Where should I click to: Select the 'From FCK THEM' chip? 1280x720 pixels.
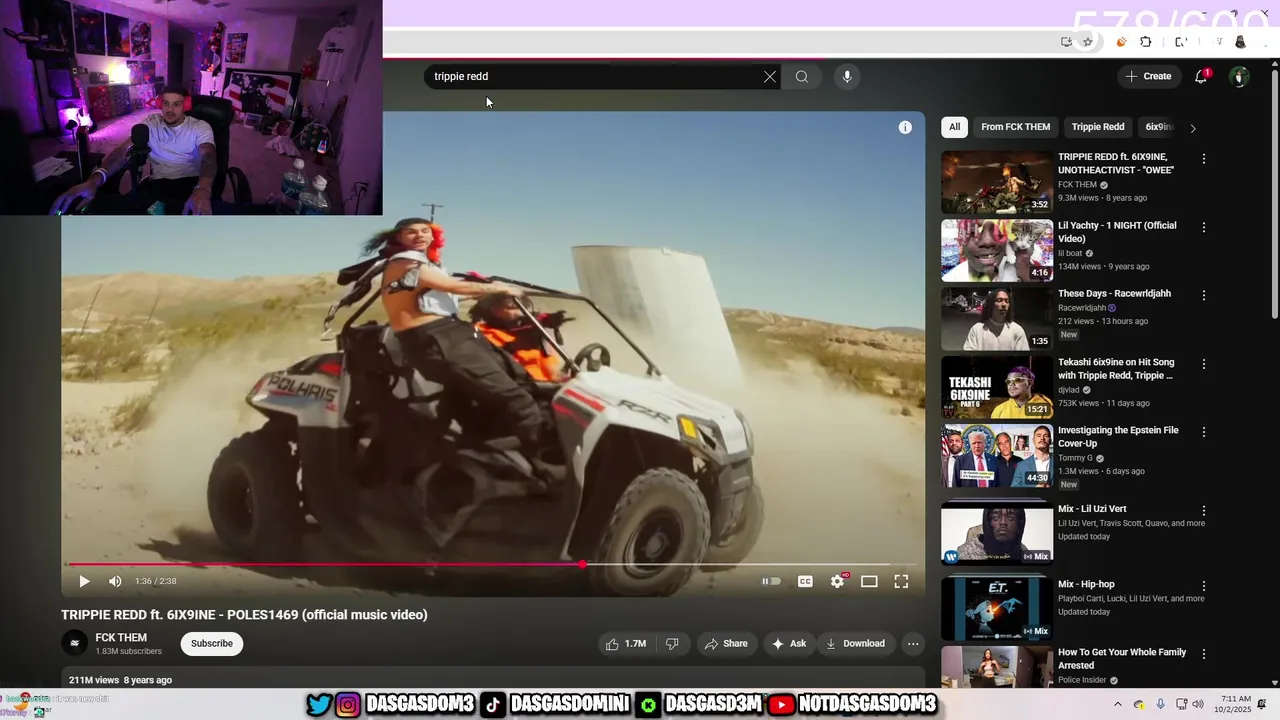(x=1016, y=127)
